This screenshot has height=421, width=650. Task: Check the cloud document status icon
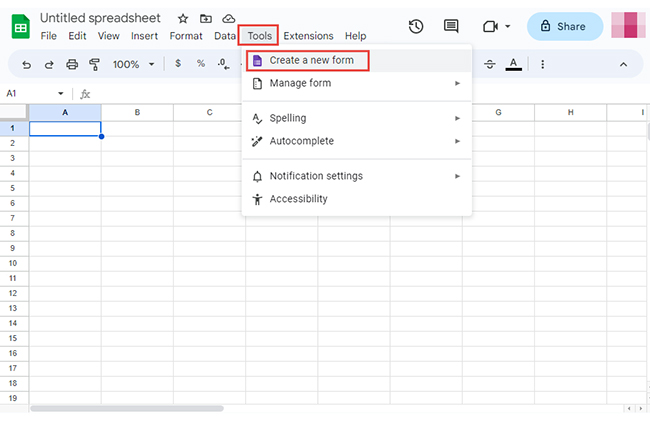(228, 19)
